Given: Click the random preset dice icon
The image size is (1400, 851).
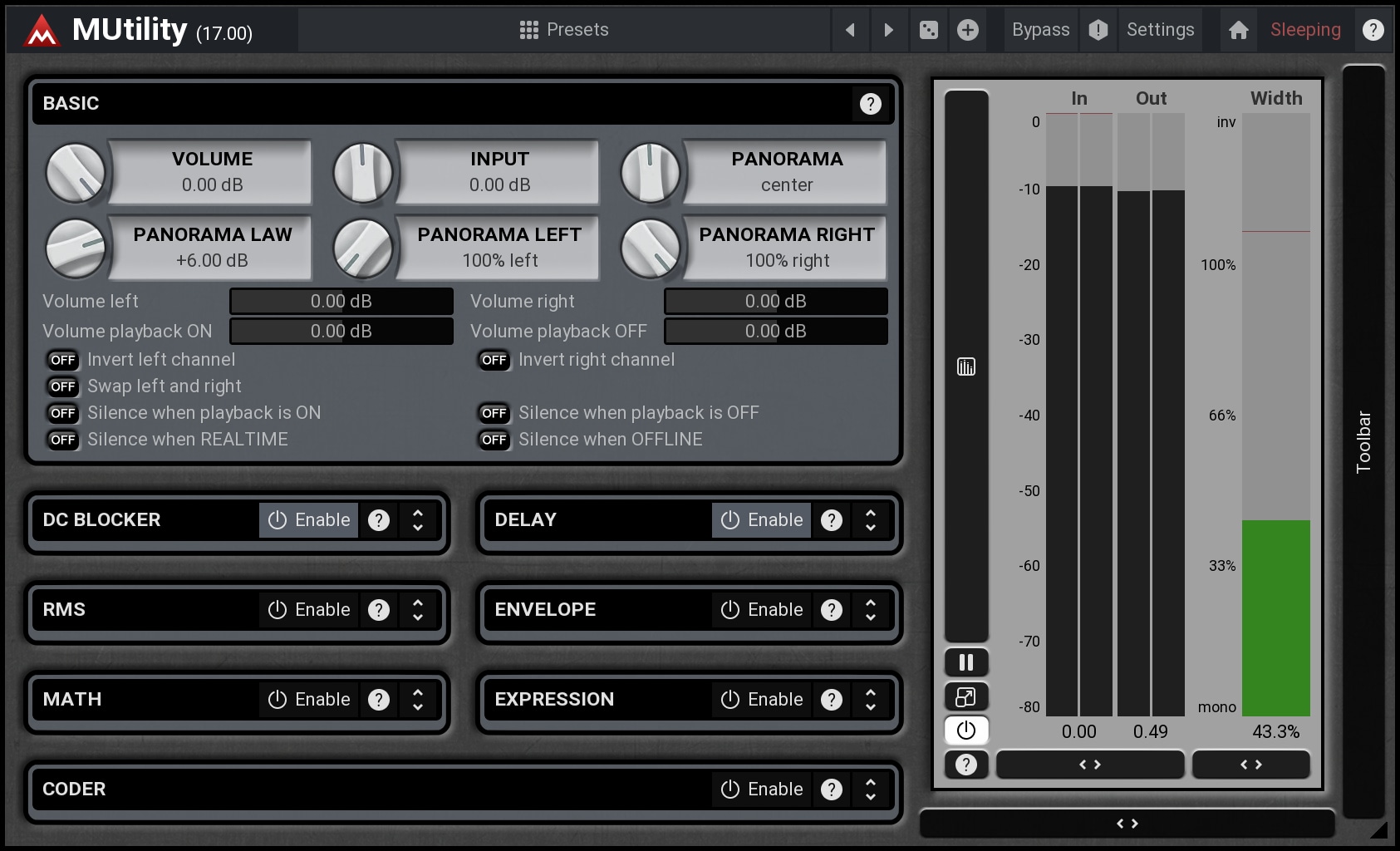Looking at the screenshot, I should 928,31.
